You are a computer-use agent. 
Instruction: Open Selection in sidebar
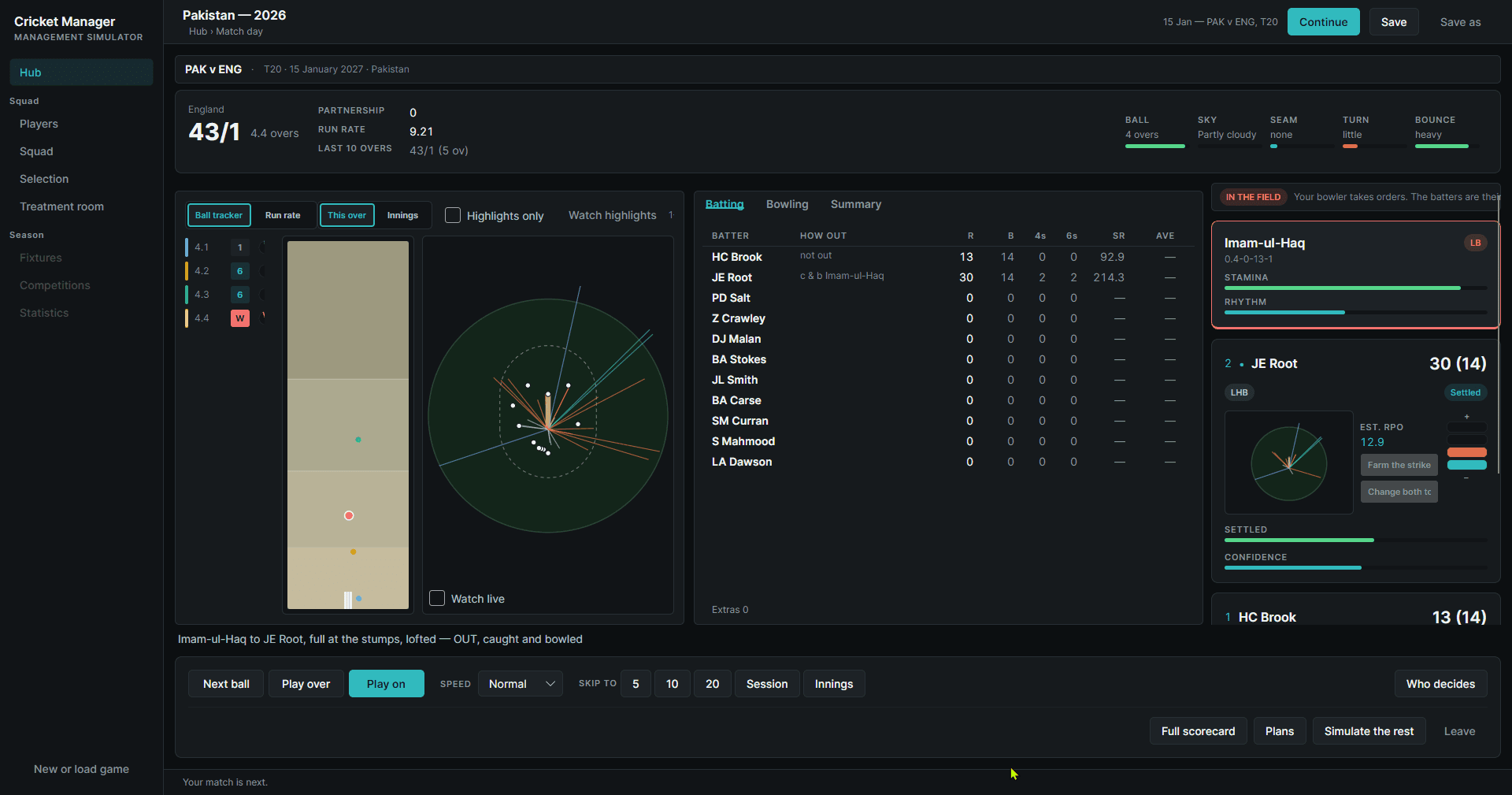(81, 179)
